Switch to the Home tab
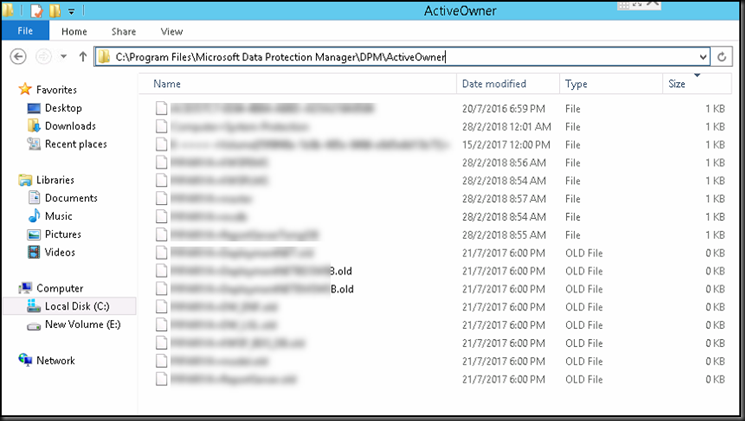 pyautogui.click(x=74, y=31)
